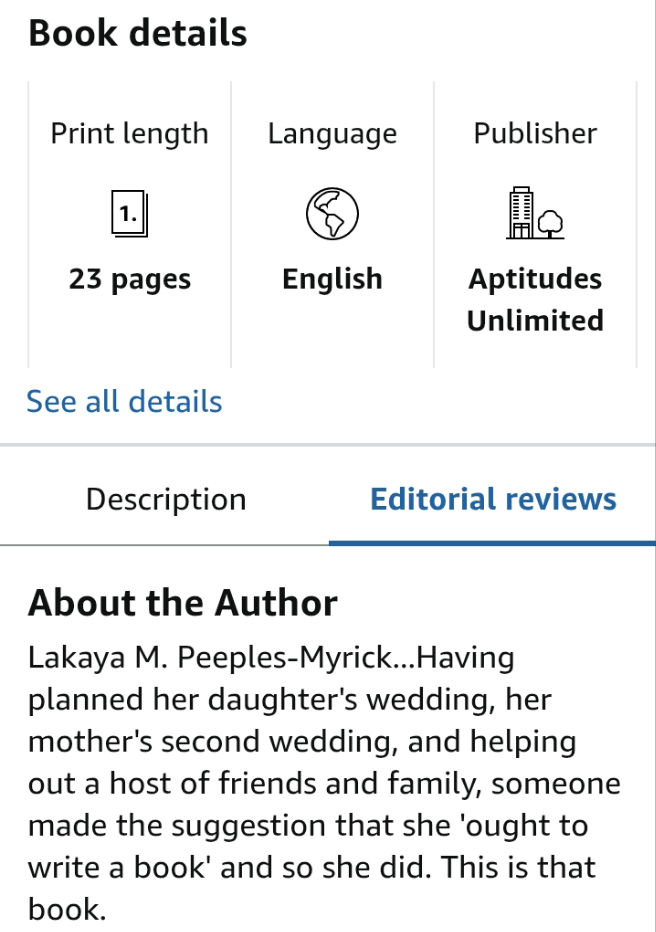Viewport: 656px width, 932px height.
Task: Click the '23 pages' value
Action: pyautogui.click(x=130, y=279)
